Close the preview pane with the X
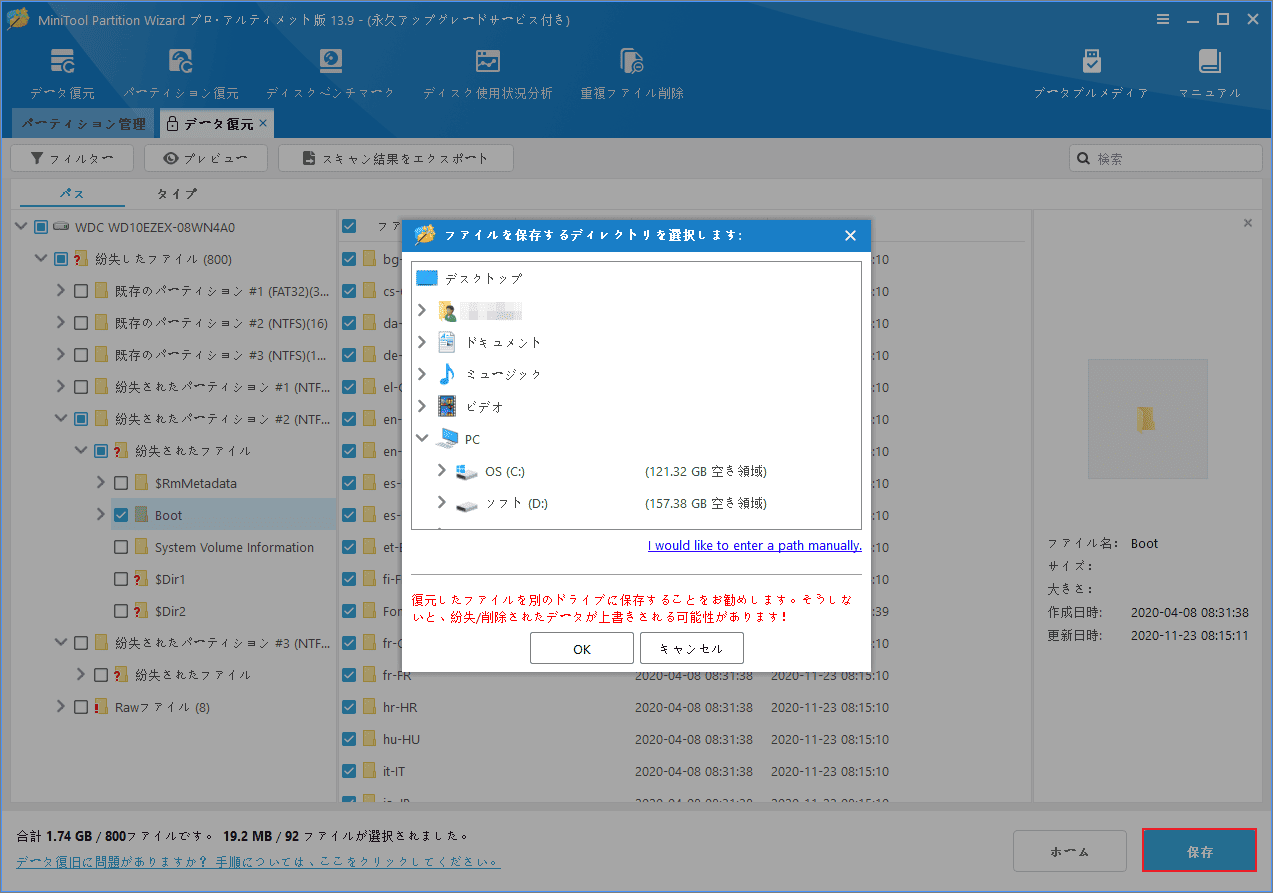Viewport: 1273px width, 893px height. [x=1248, y=223]
